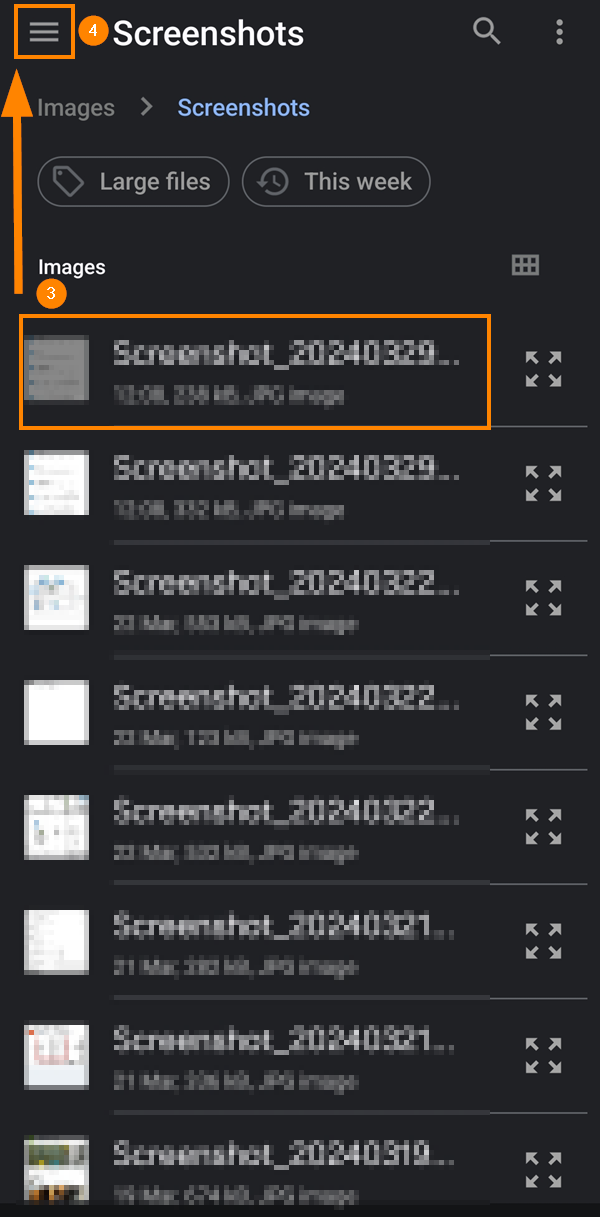
Task: Open the three-dot overflow menu
Action: [x=559, y=32]
